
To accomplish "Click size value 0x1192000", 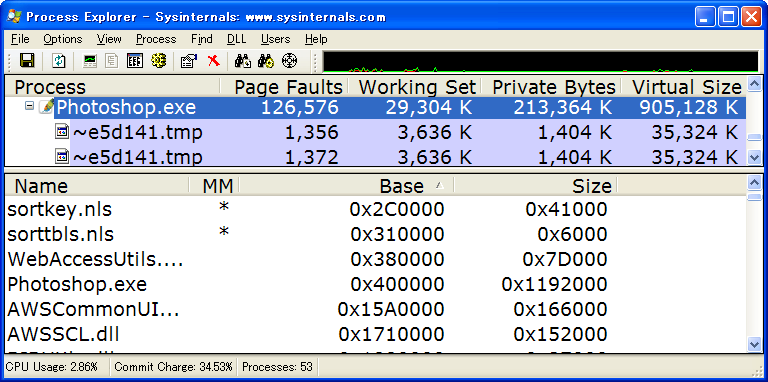I will pos(554,285).
